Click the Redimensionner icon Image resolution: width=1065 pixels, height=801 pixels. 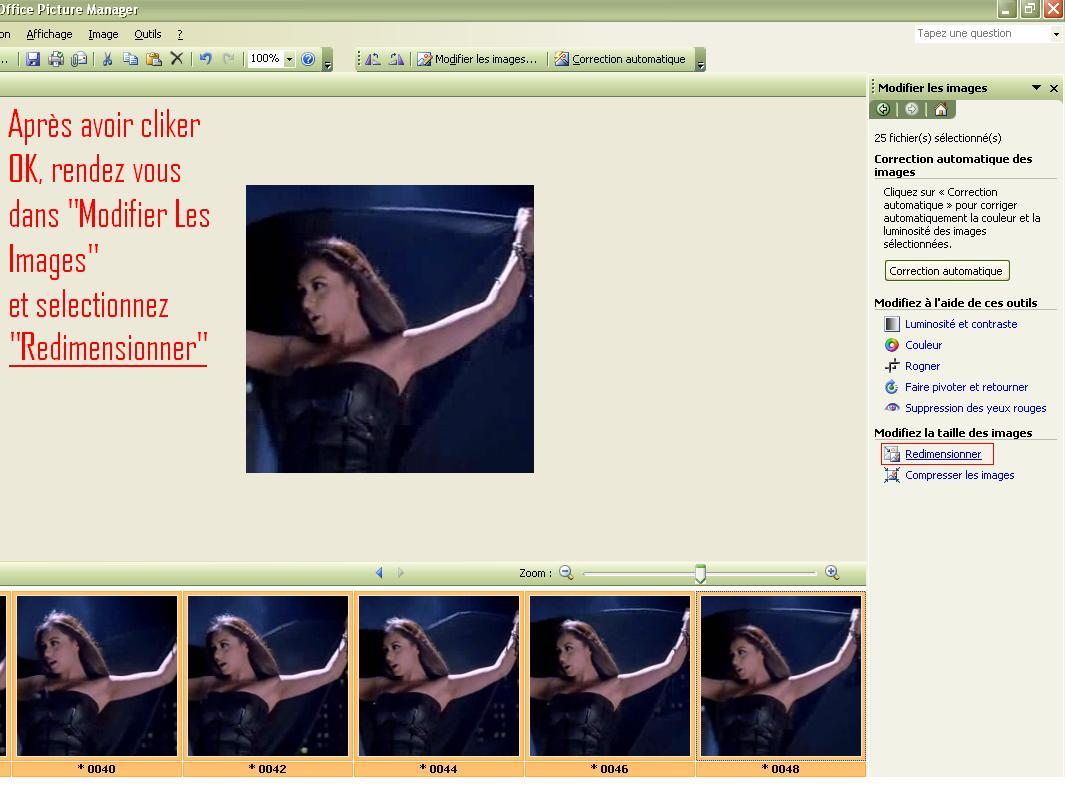(892, 454)
